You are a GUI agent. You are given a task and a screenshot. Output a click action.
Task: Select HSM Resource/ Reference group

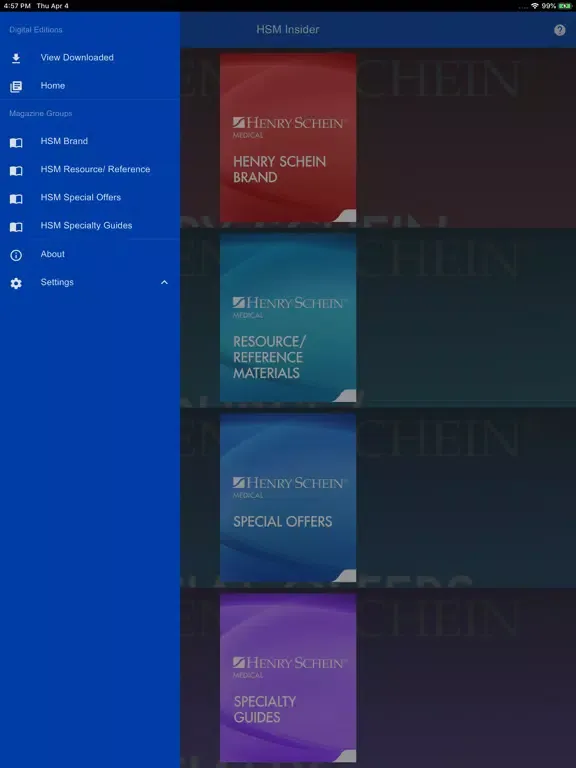(90, 169)
